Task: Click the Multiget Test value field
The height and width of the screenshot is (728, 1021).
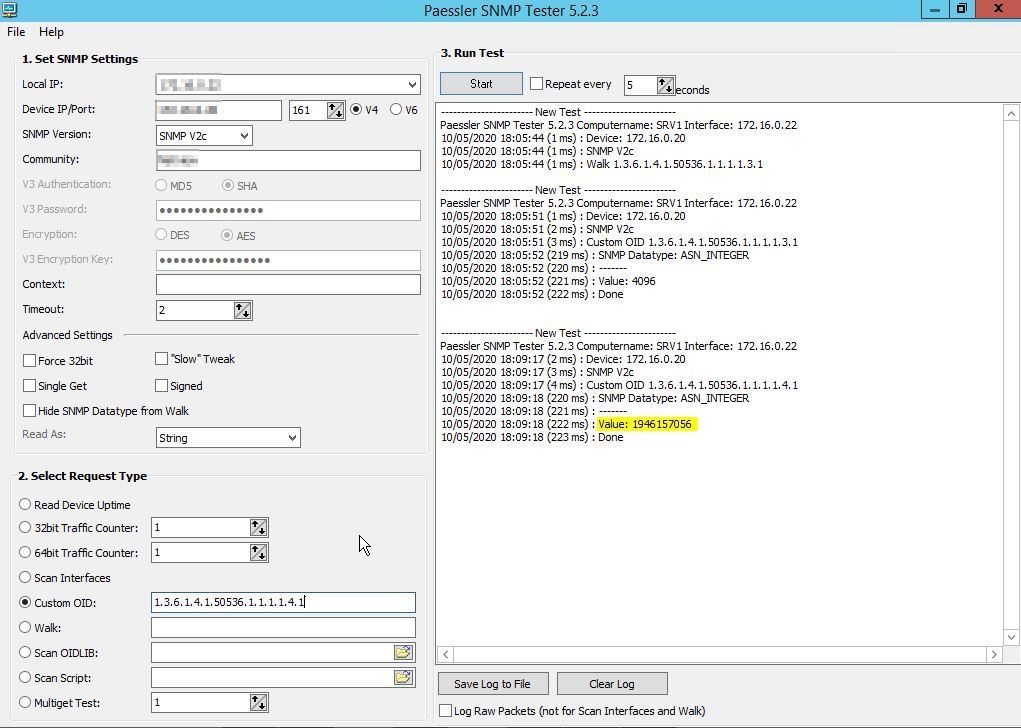Action: [200, 702]
